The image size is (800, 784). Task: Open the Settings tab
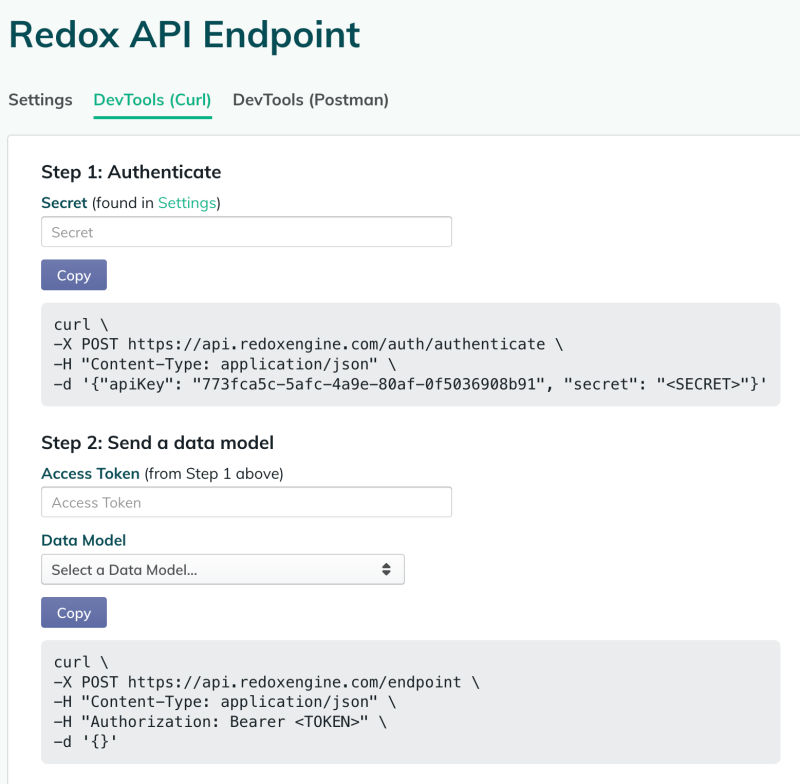(40, 99)
